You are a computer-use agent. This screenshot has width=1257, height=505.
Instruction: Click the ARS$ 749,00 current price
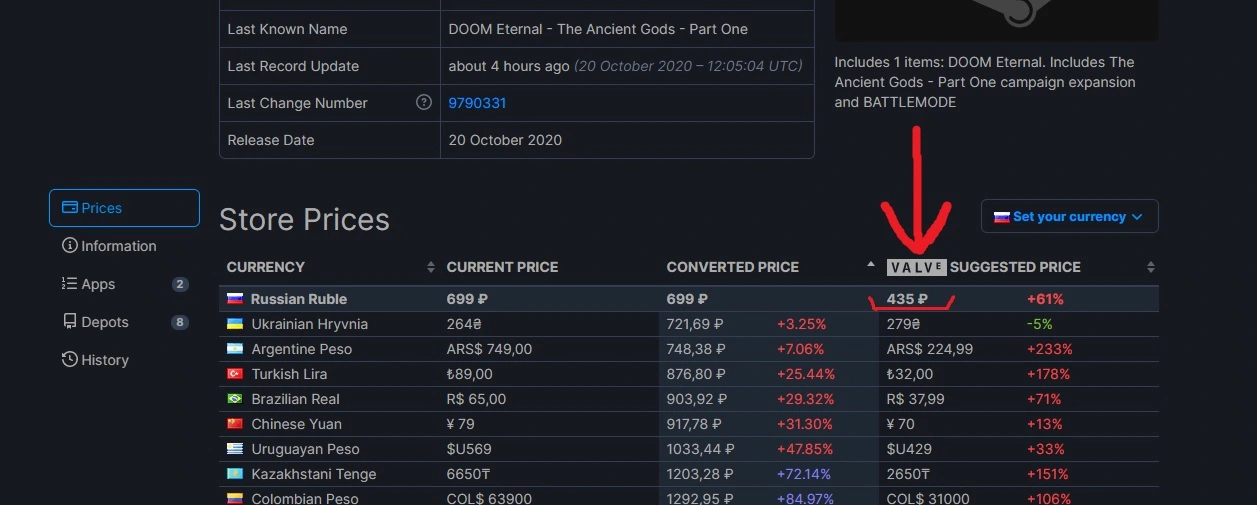[489, 349]
